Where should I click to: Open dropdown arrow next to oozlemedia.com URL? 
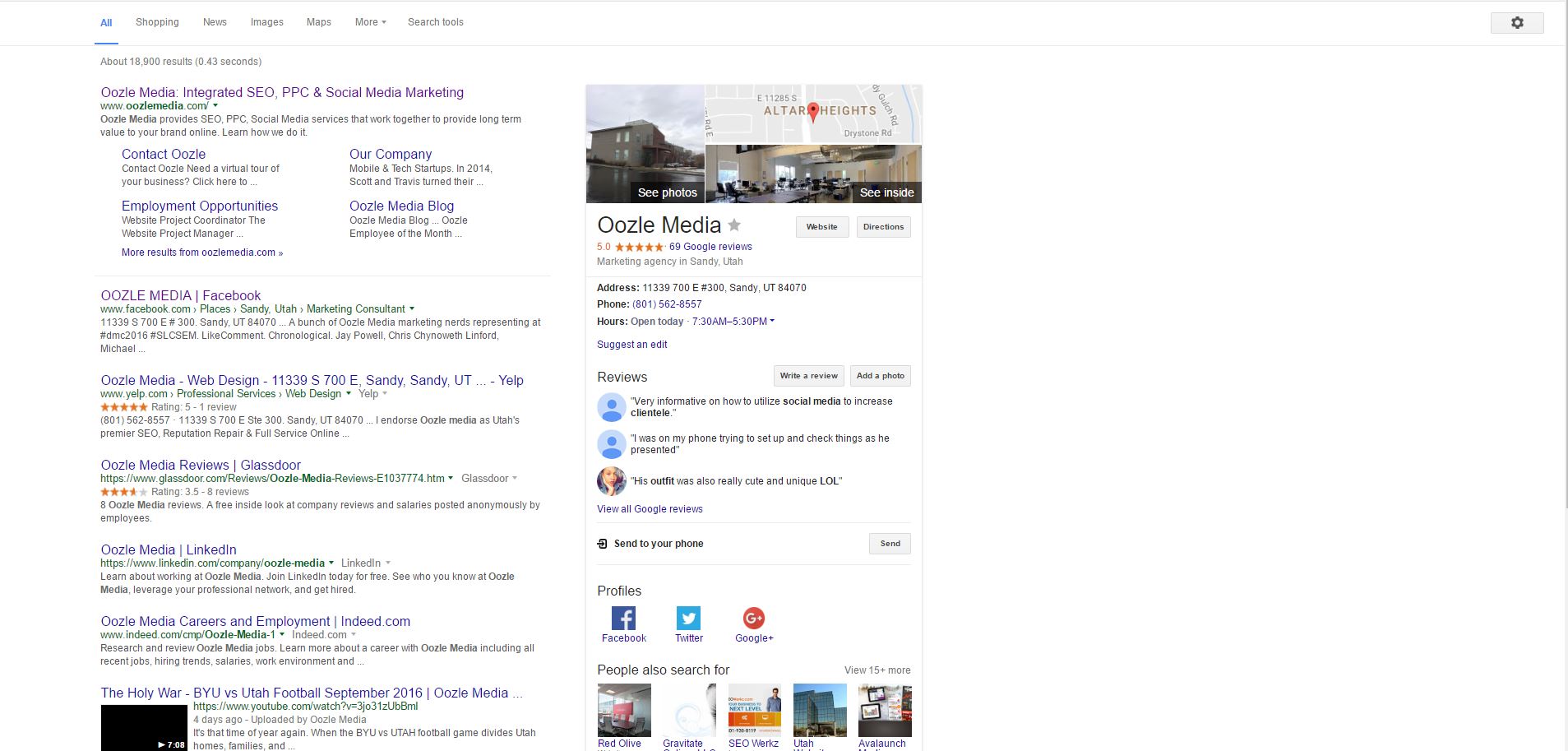pyautogui.click(x=215, y=105)
